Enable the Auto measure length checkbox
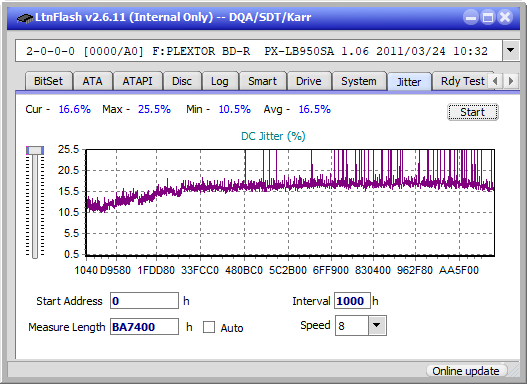The height and width of the screenshot is (384, 527). coord(209,327)
